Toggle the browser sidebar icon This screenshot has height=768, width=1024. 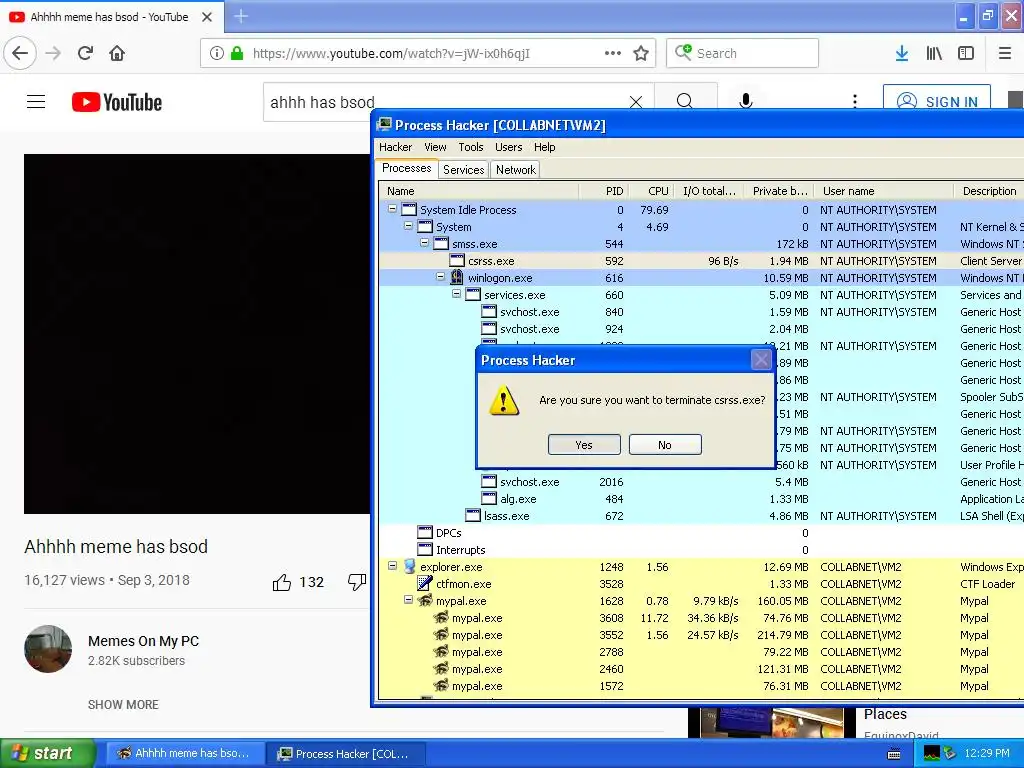[x=966, y=53]
